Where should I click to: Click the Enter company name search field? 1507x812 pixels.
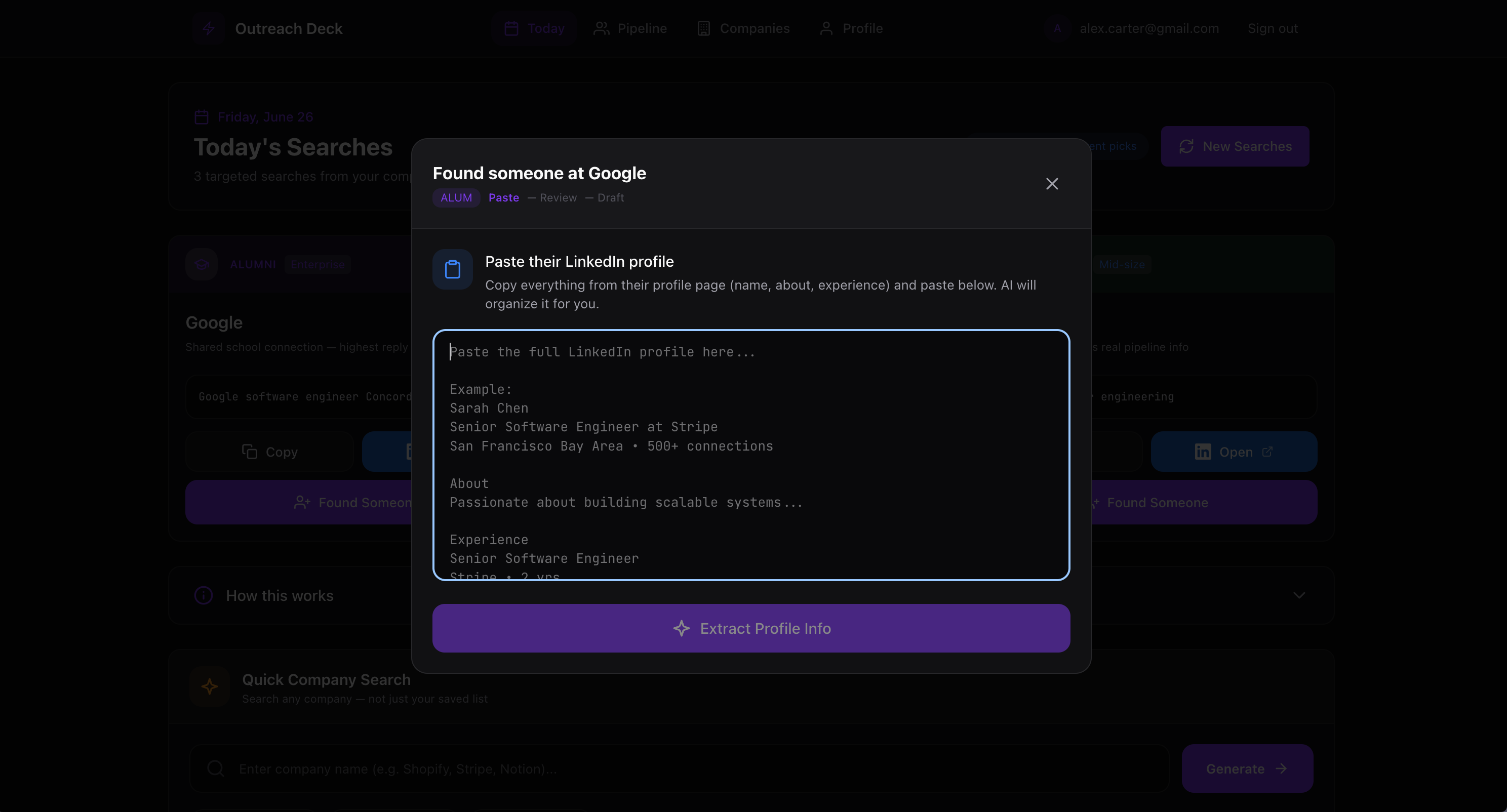point(679,768)
